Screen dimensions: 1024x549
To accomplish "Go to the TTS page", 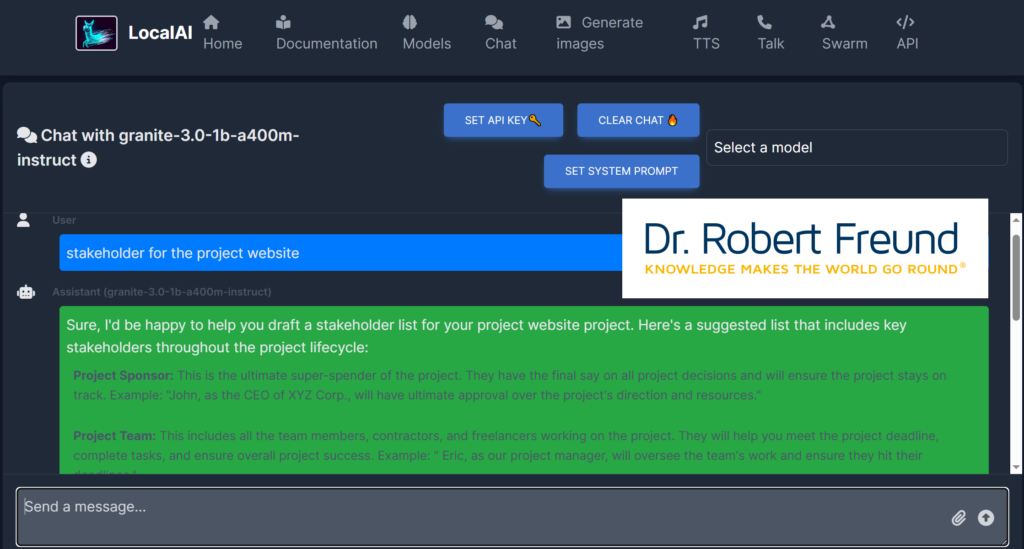I will point(706,33).
